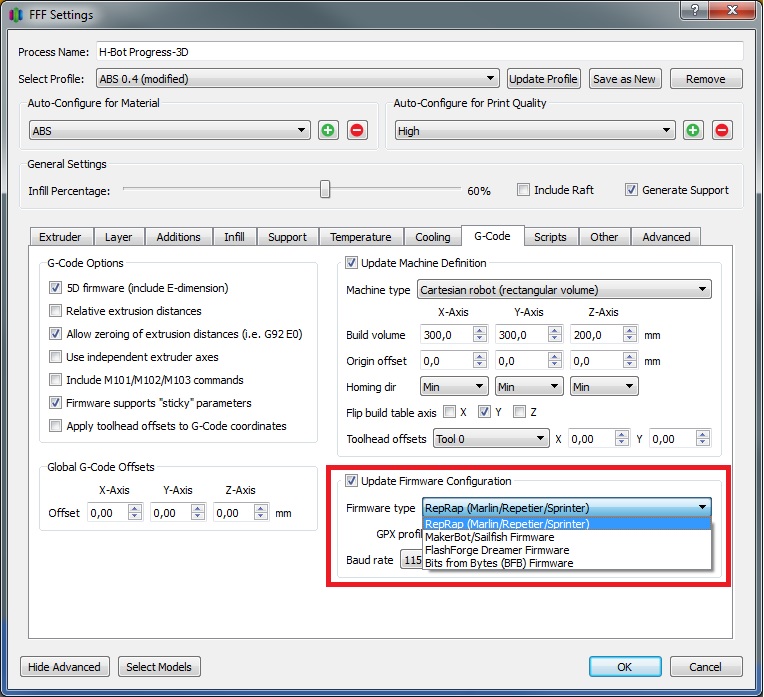The height and width of the screenshot is (697, 764).
Task: Click green plus icon beside High quality
Action: [693, 131]
